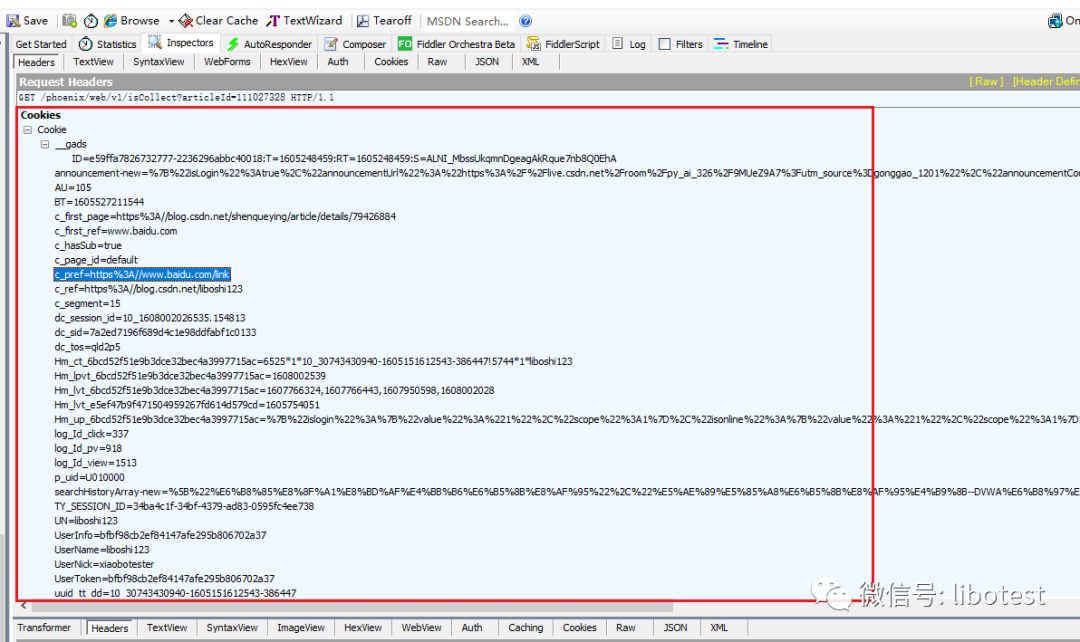The height and width of the screenshot is (642, 1080).
Task: Select request HexView inspector tab
Action: 289,62
